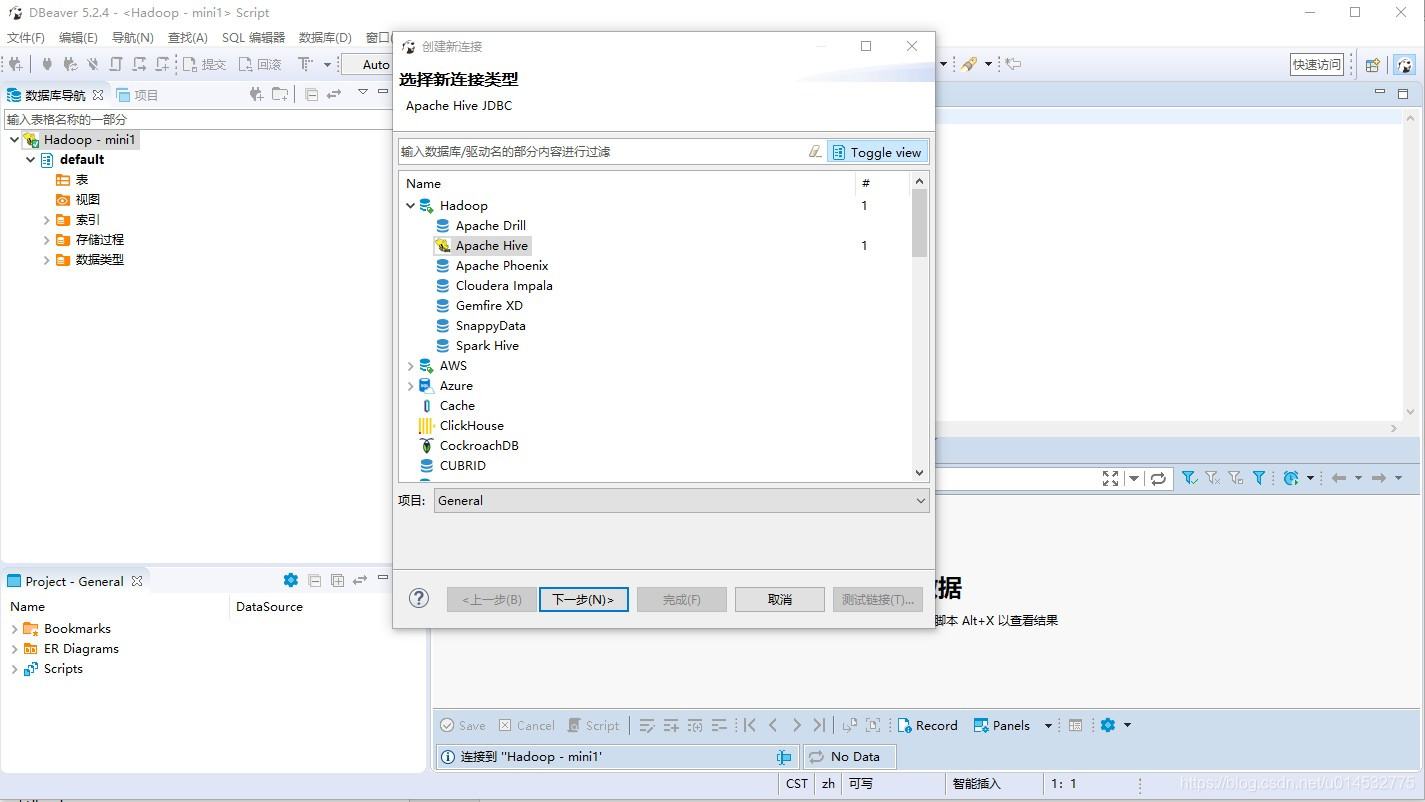Screen dimensions: 1425x802
Task: Switch to the 数据库导航 tab
Action: point(55,95)
